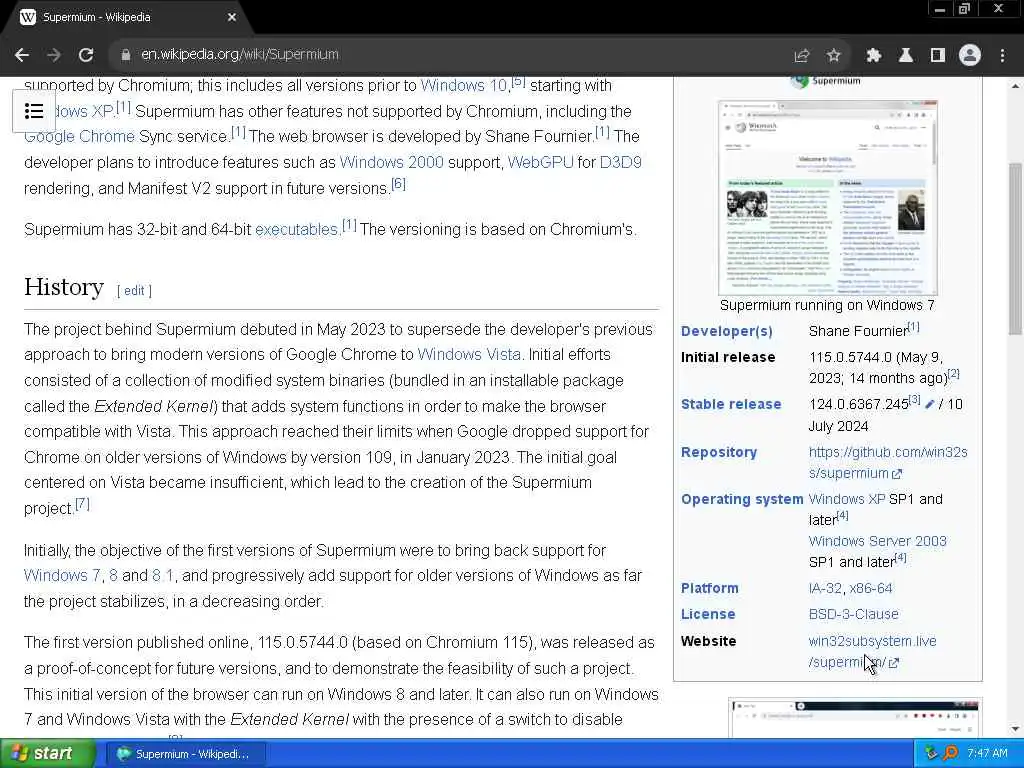1024x768 pixels.
Task: Open infobox screenshot of Supermium on Windows 7
Action: [827, 198]
